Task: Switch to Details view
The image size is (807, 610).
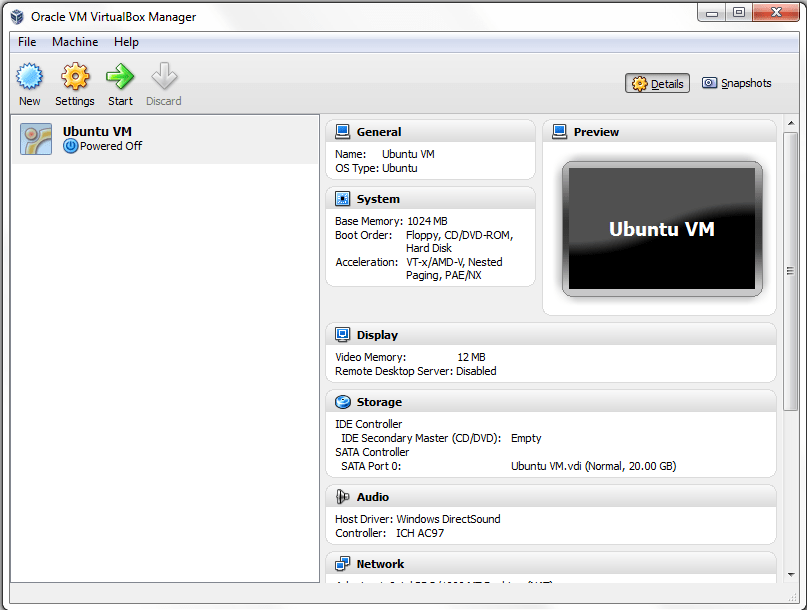Action: click(657, 83)
